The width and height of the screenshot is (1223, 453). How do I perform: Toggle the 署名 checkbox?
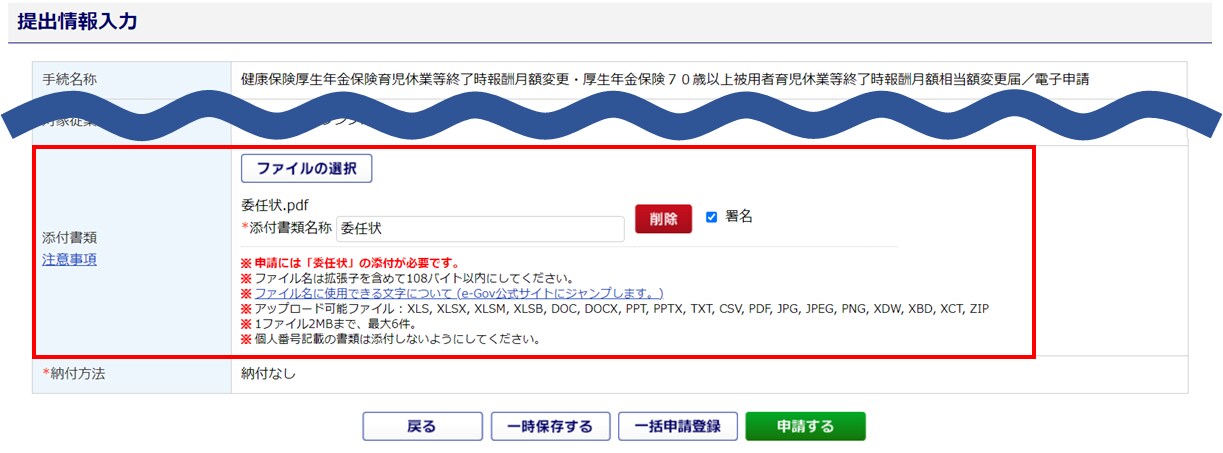(x=712, y=217)
